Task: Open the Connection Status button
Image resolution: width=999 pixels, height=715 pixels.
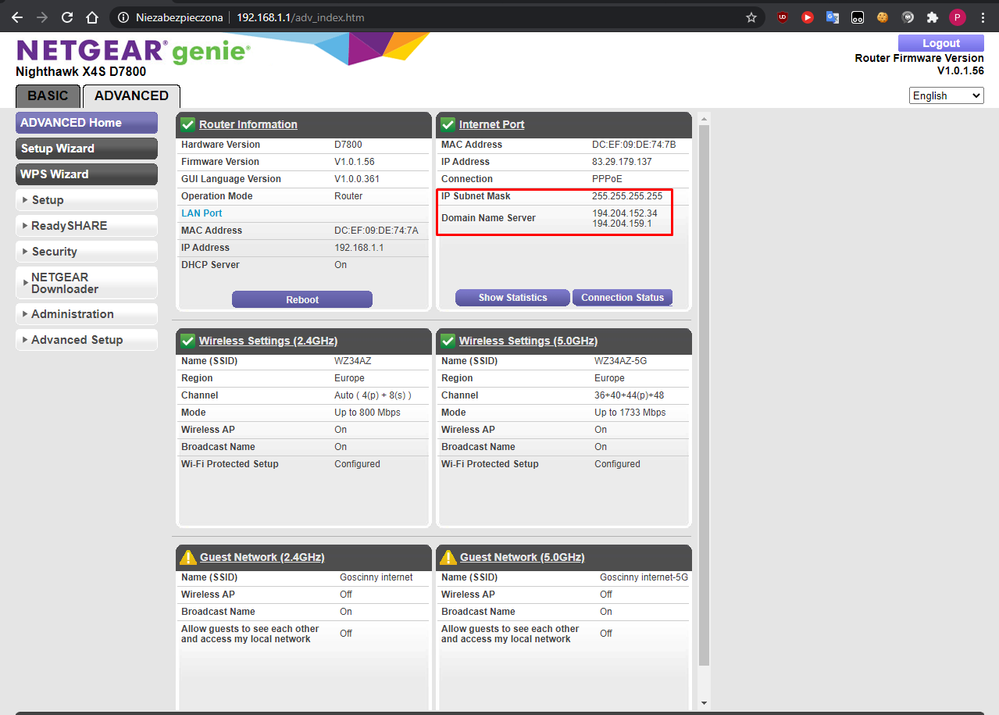Action: [622, 298]
